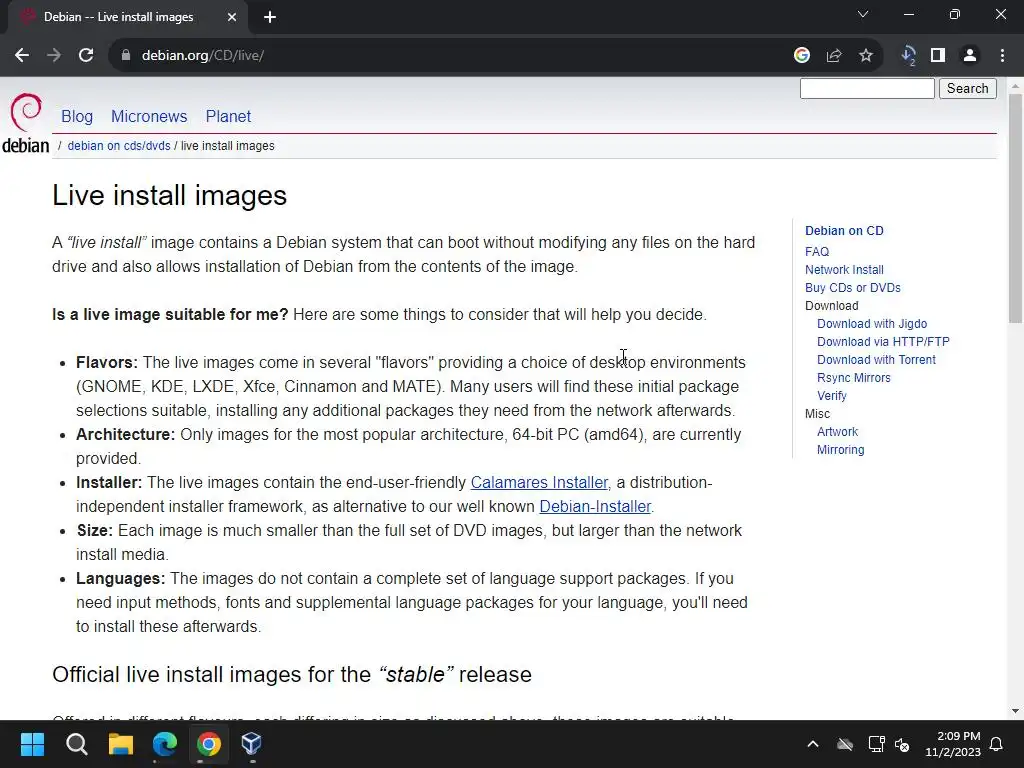The width and height of the screenshot is (1024, 768).
Task: View site info via lock icon
Action: coord(126,56)
